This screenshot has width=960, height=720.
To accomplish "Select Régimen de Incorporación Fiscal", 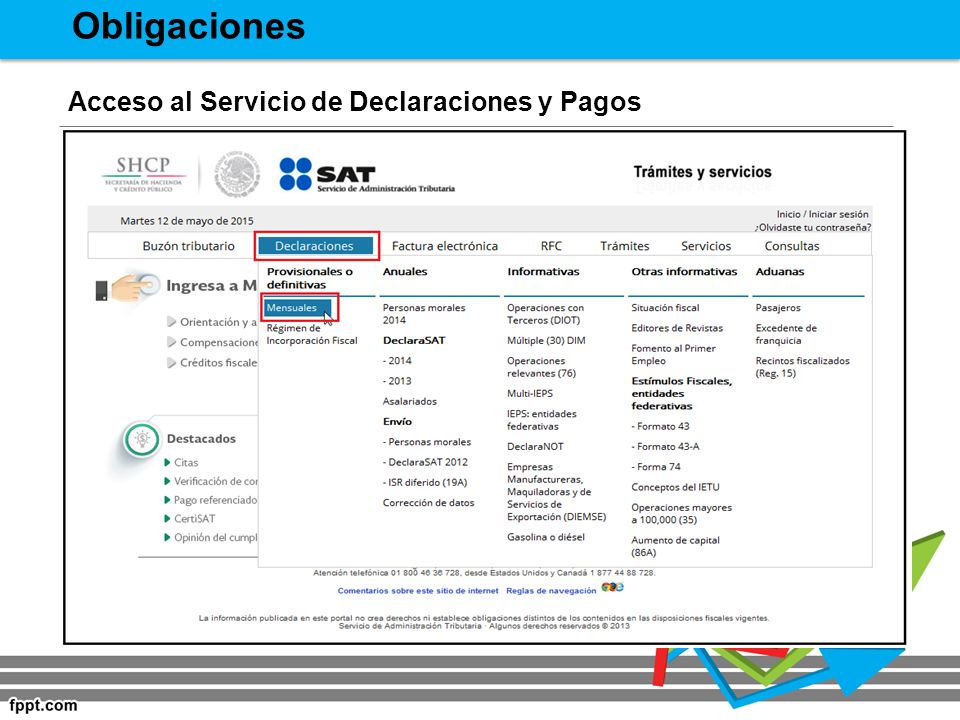I will click(312, 334).
